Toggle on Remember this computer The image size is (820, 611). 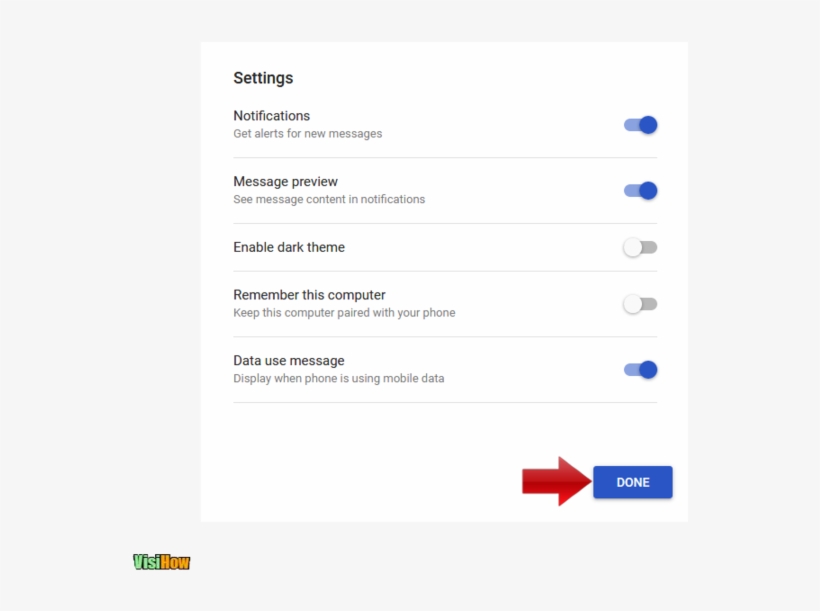pos(640,303)
